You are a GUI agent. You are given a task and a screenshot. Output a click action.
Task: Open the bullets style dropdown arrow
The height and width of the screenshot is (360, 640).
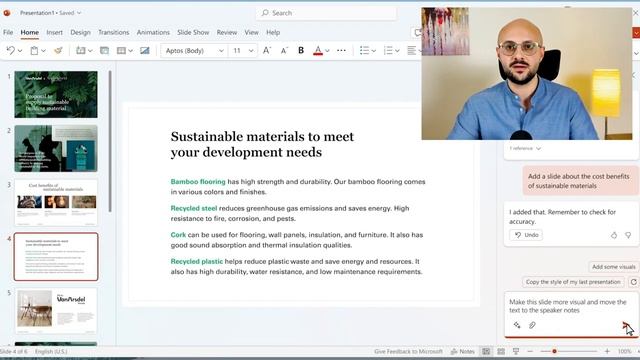point(373,51)
